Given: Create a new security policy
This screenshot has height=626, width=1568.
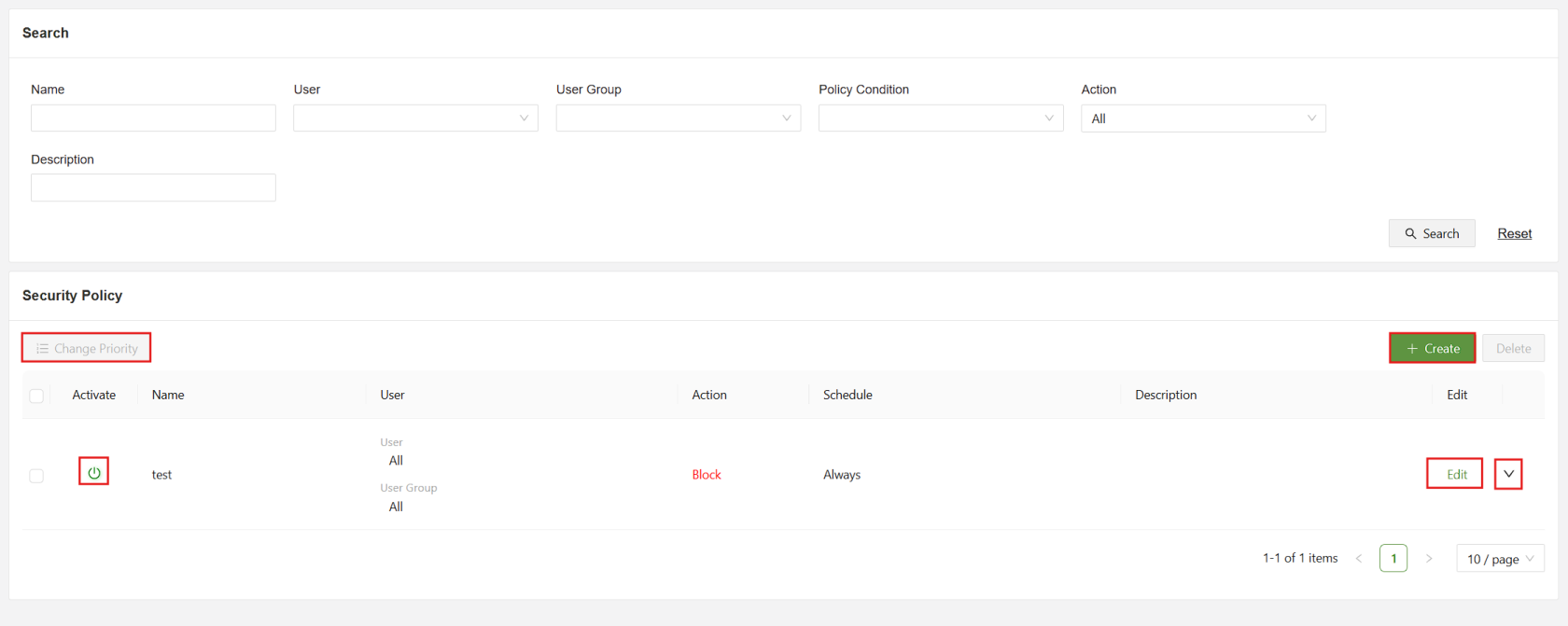Looking at the screenshot, I should point(1433,348).
